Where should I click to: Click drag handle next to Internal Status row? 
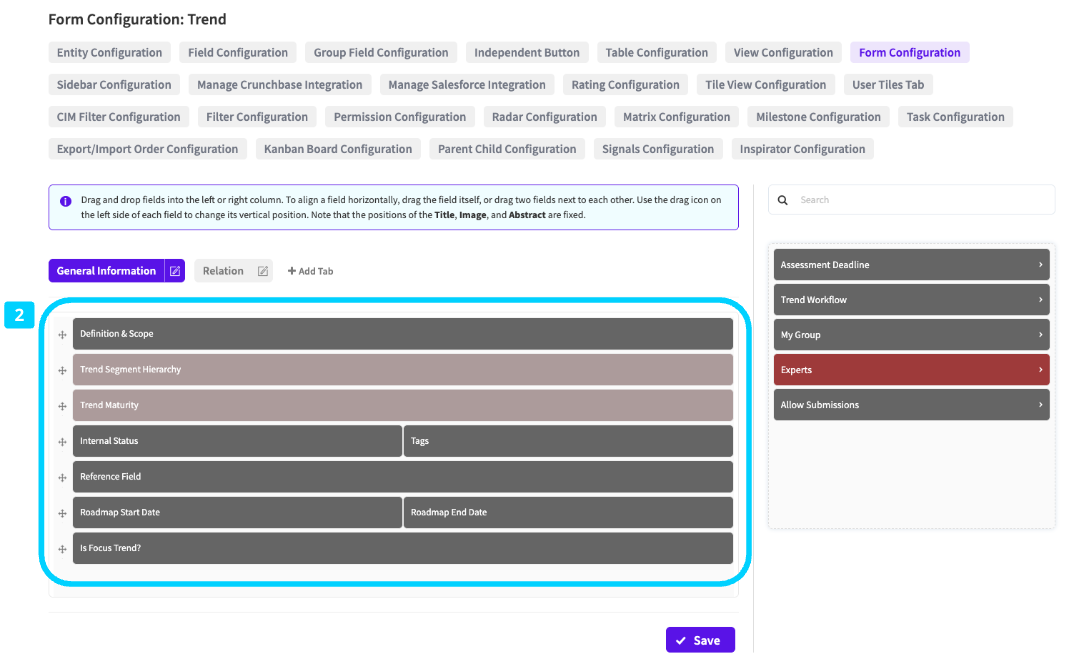(62, 441)
